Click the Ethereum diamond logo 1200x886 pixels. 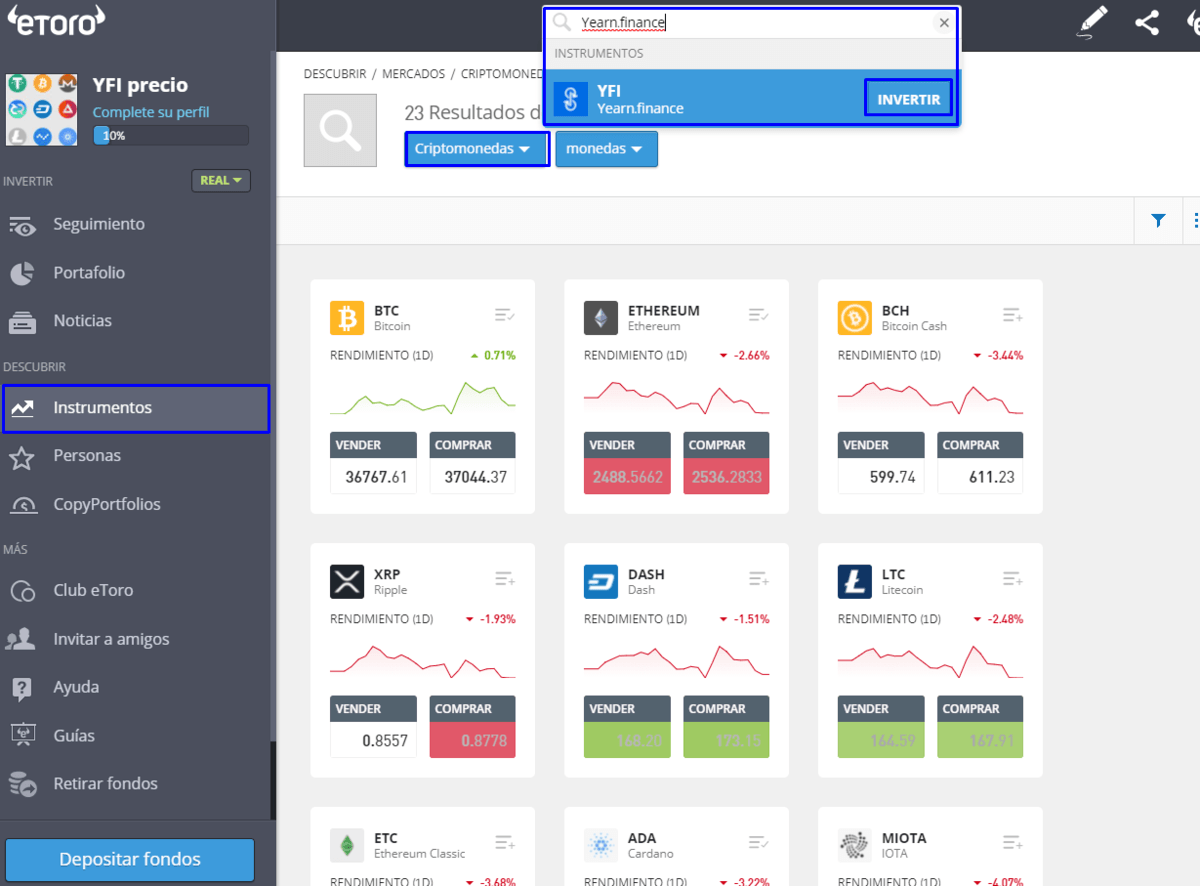click(601, 319)
